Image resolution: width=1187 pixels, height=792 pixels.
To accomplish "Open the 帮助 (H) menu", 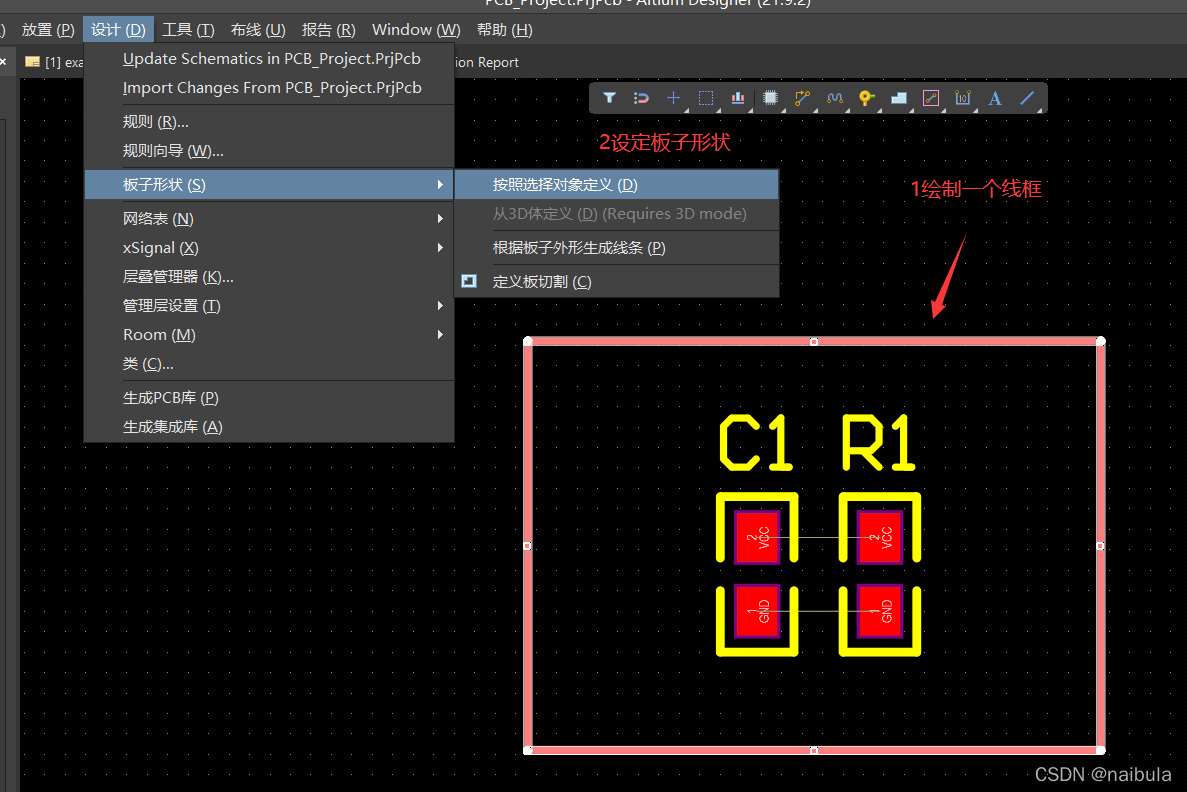I will [504, 30].
